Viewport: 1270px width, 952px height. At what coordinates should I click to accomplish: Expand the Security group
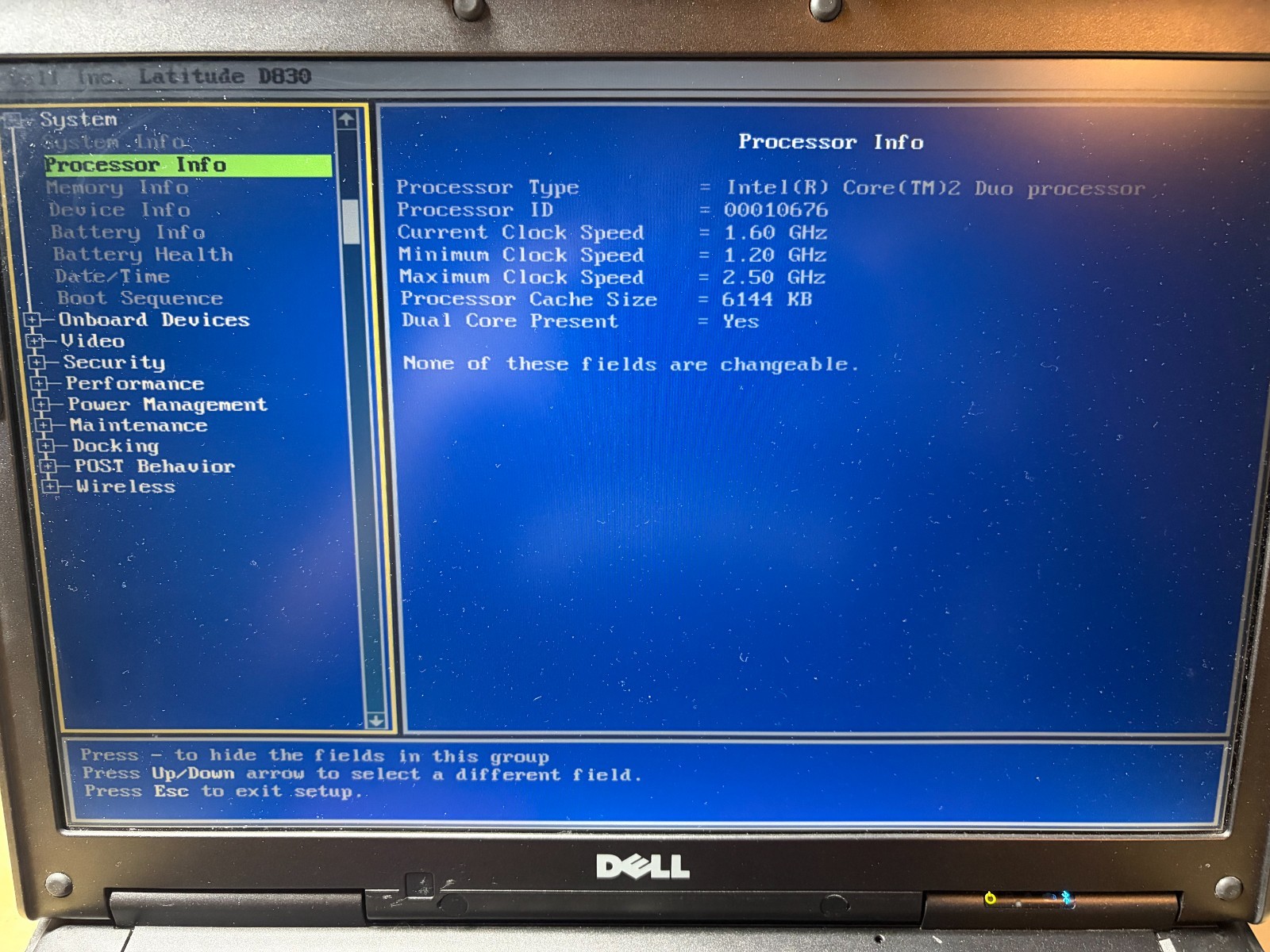pos(37,363)
